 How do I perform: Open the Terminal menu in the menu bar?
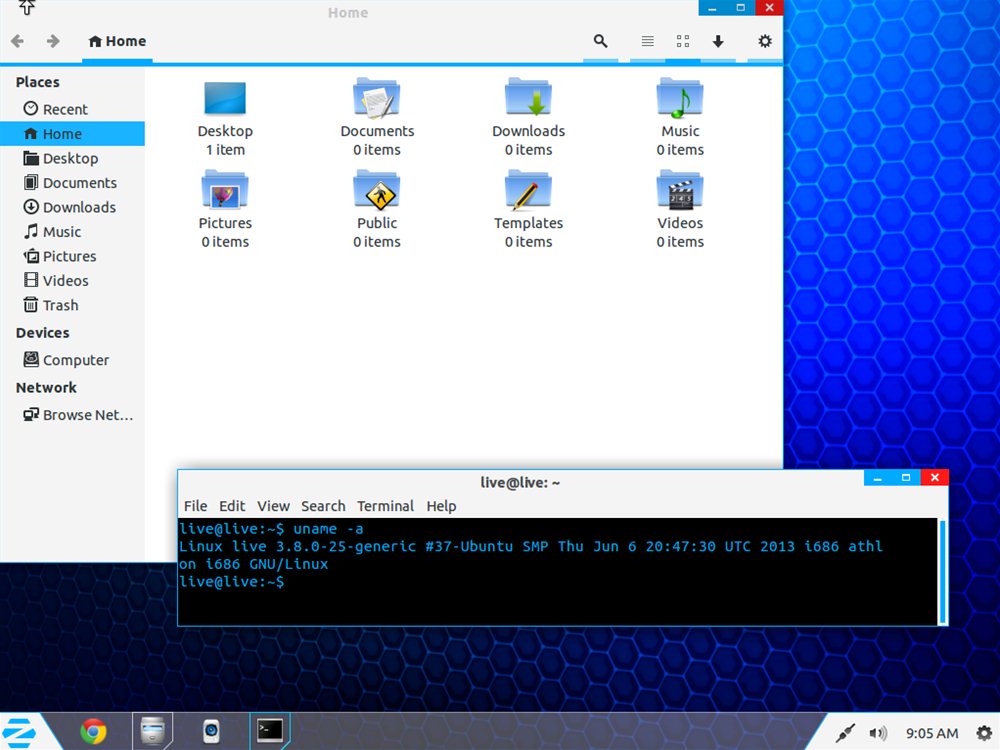385,506
